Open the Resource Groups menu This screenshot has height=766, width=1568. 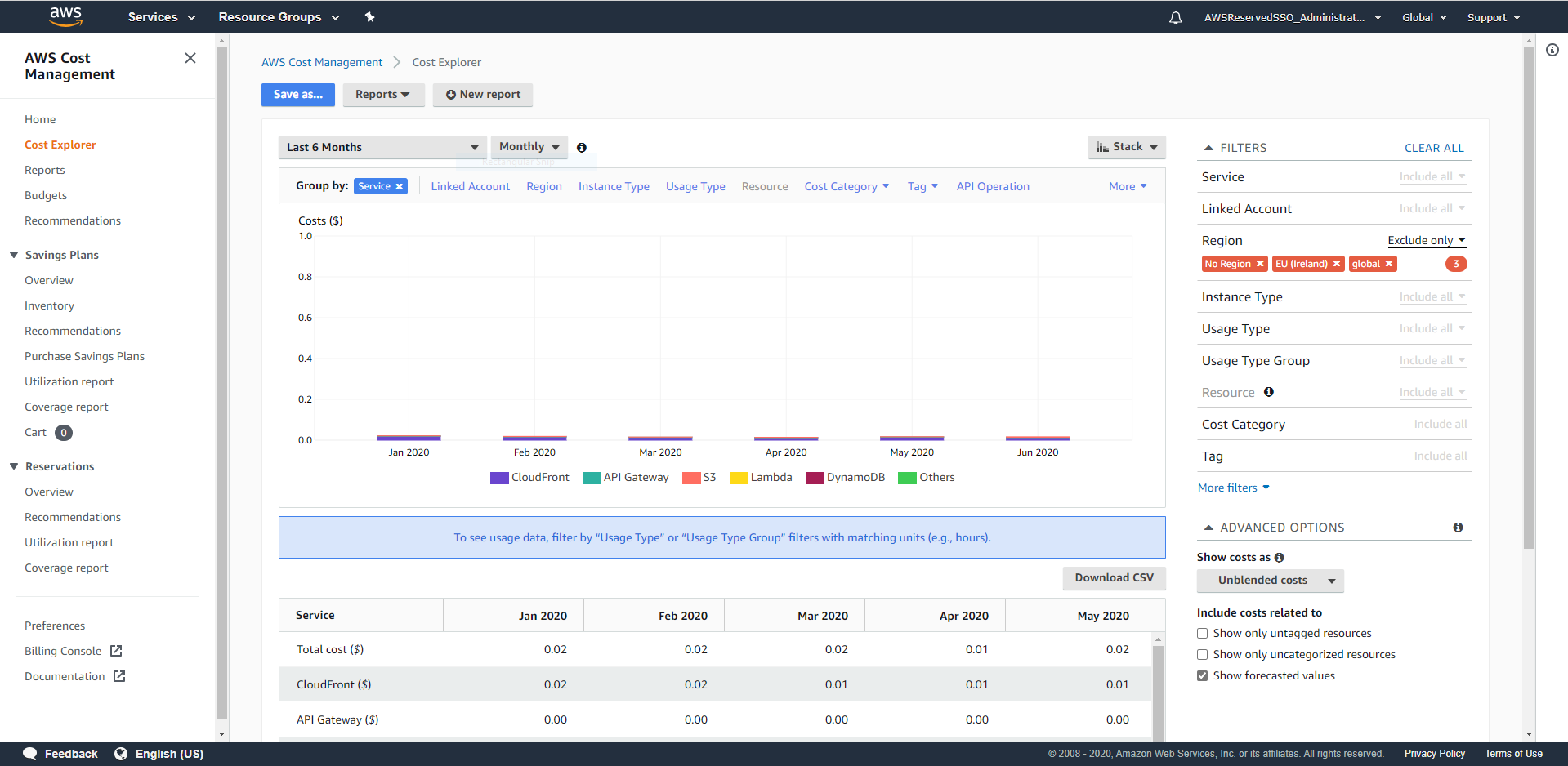tap(279, 17)
